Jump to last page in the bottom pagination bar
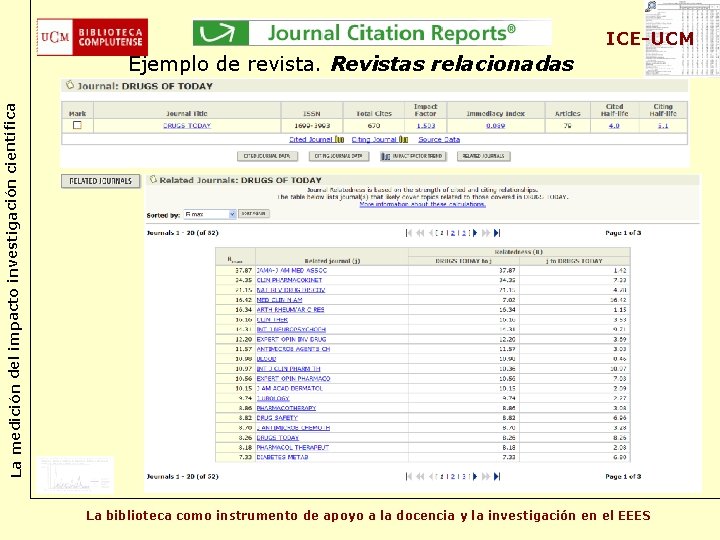 [497, 477]
